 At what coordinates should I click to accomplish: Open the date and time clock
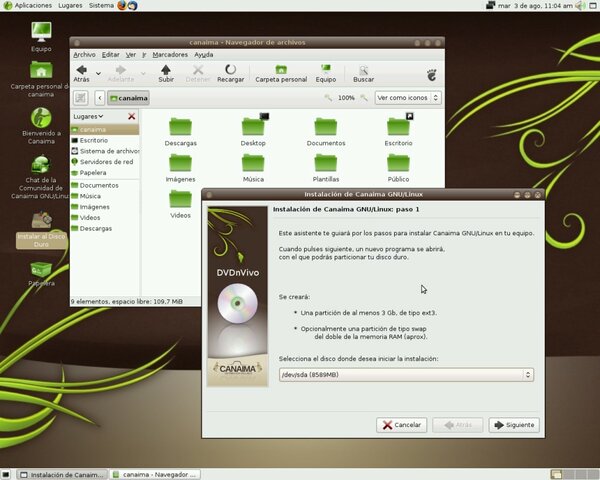(x=535, y=5)
